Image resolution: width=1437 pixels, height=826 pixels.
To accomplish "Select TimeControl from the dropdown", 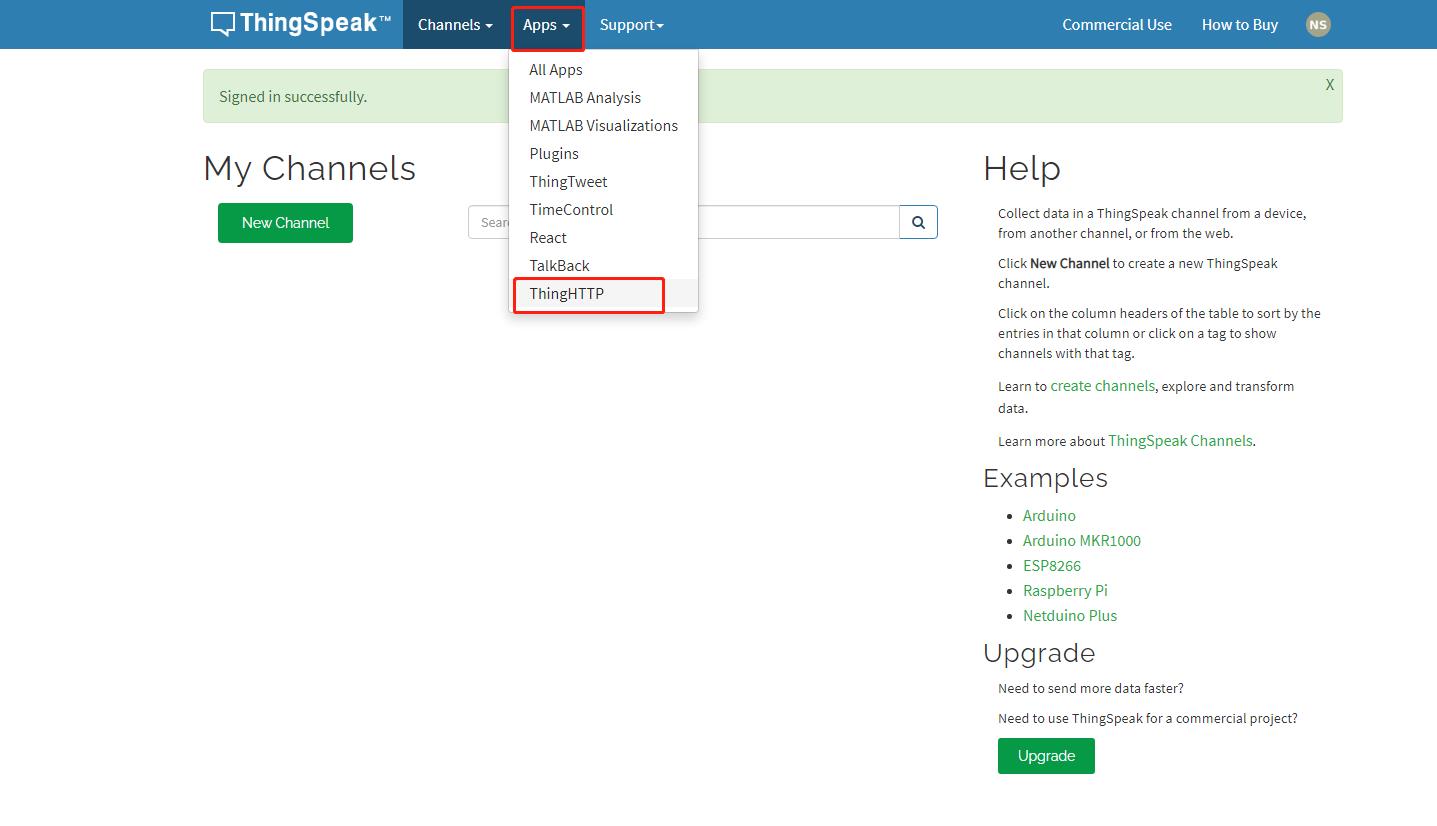I will pyautogui.click(x=571, y=209).
